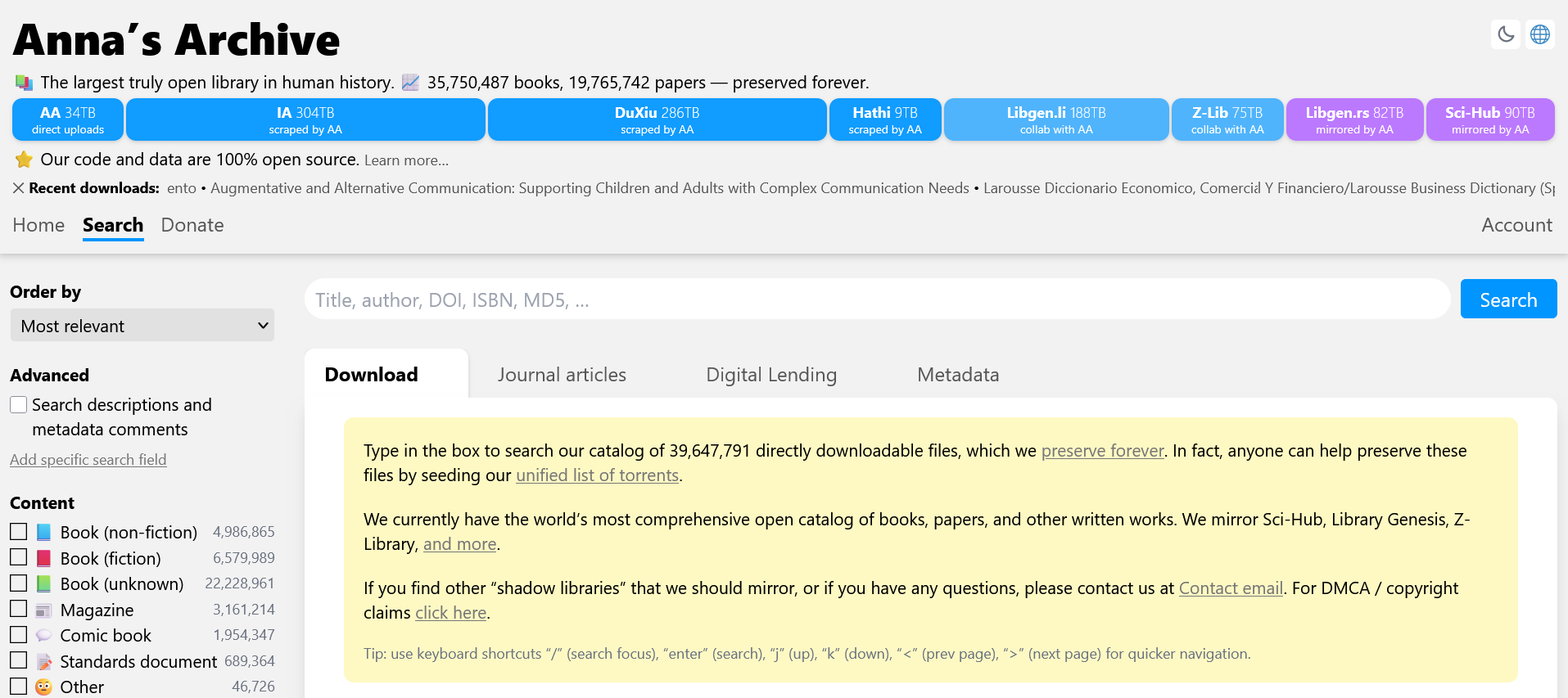Click the Comic book speech bubble icon
This screenshot has width=1568, height=698.
click(x=44, y=636)
